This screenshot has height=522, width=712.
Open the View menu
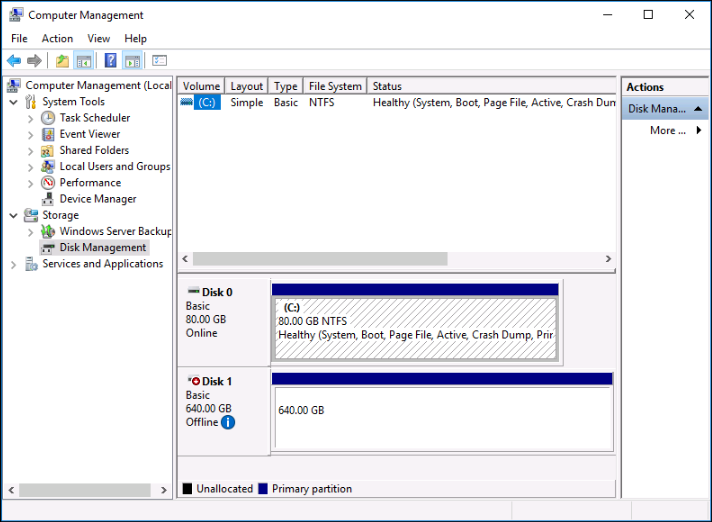pos(99,39)
